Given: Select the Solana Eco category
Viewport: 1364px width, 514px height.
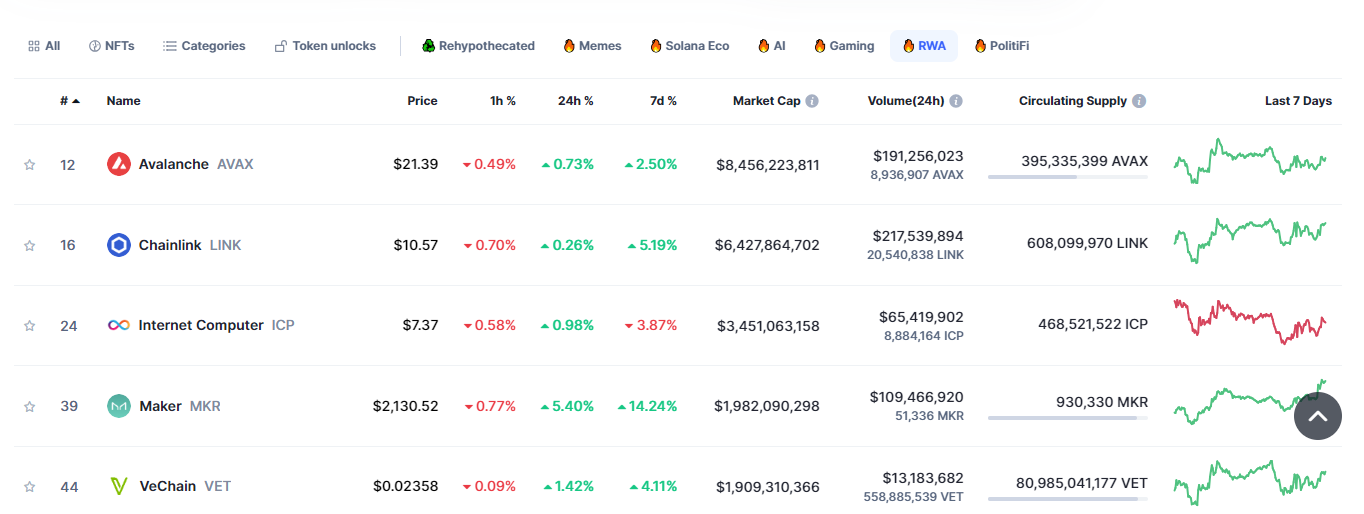Looking at the screenshot, I should click(689, 46).
